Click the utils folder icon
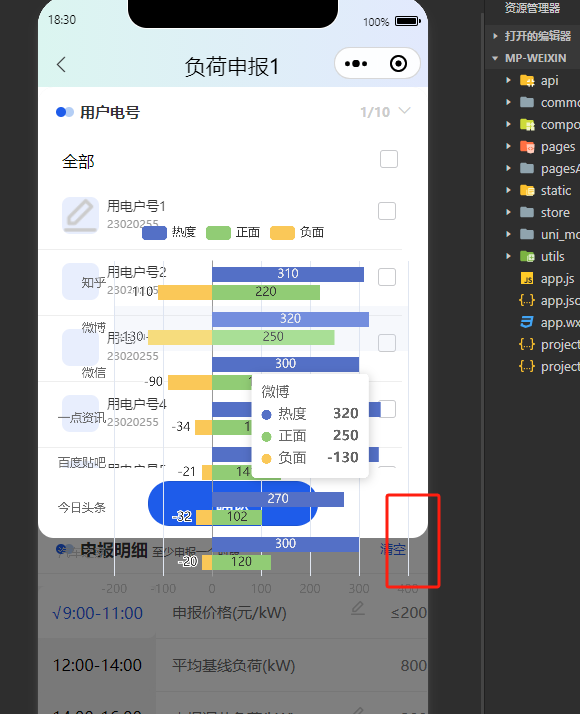This screenshot has width=580, height=714. pos(527,256)
